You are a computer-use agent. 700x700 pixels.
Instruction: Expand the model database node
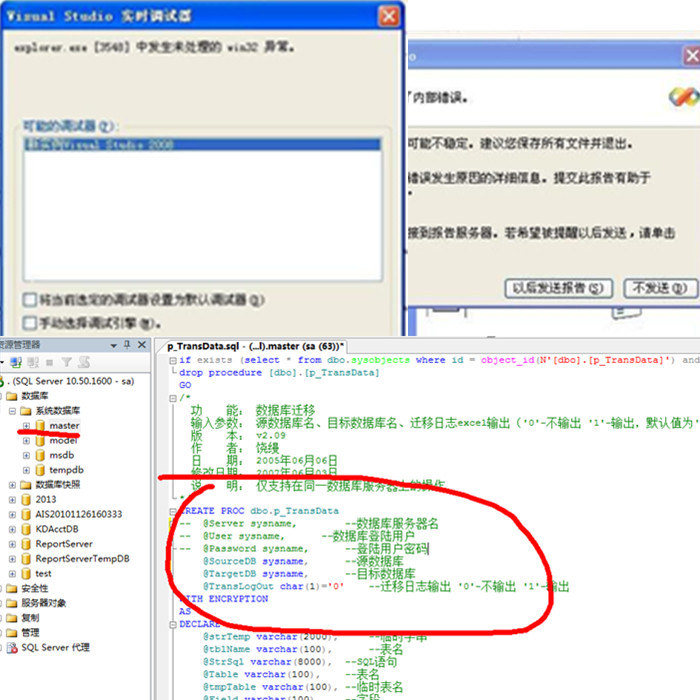pyautogui.click(x=26, y=441)
